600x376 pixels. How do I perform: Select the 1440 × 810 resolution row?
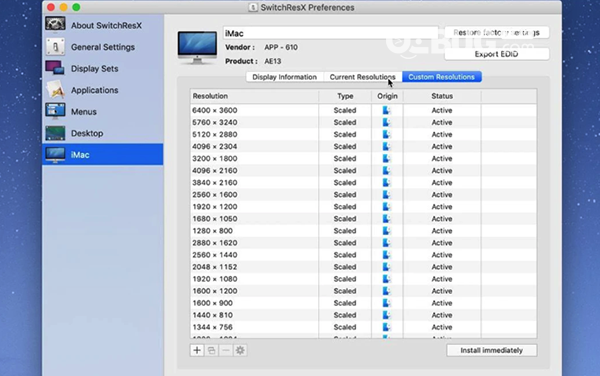pos(364,315)
